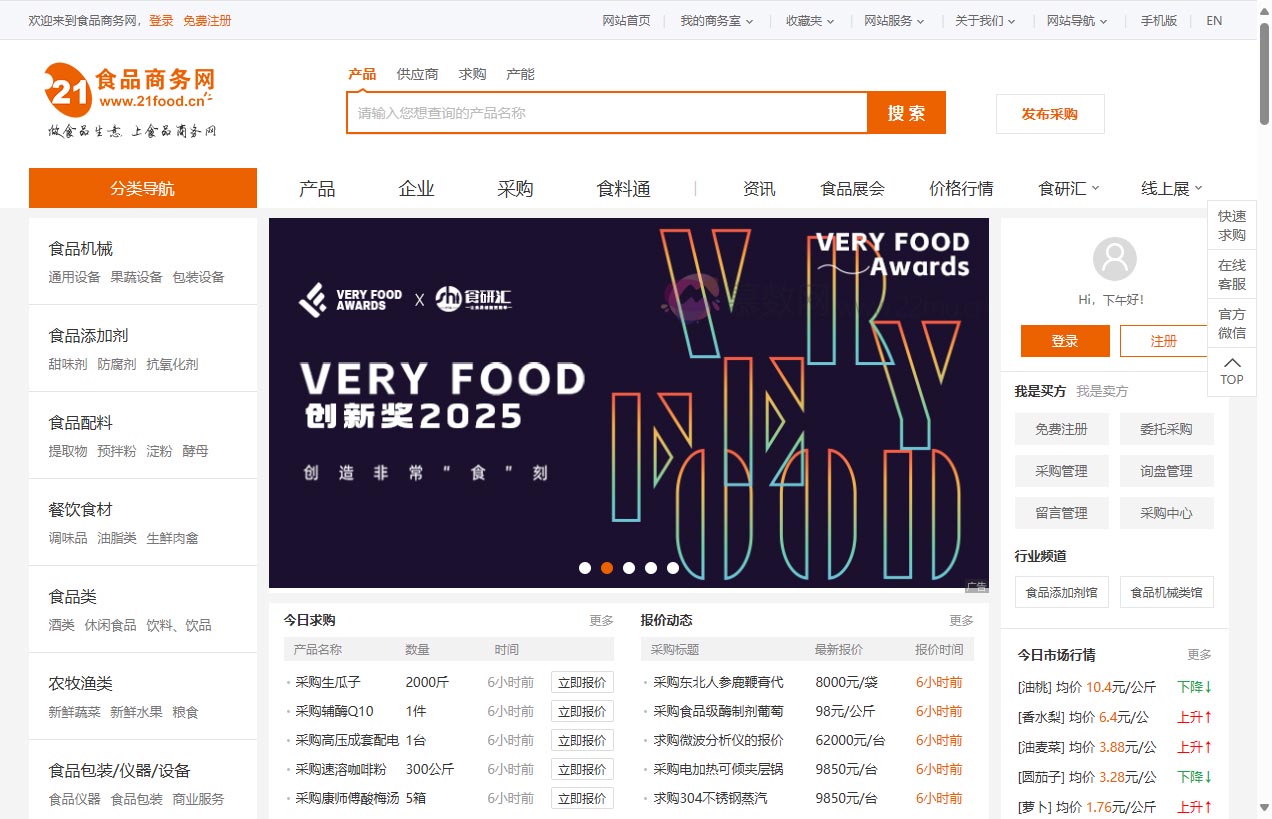Show the 官方微信 official WeChat code
Screen dimensions: 1272x819
click(x=1231, y=323)
